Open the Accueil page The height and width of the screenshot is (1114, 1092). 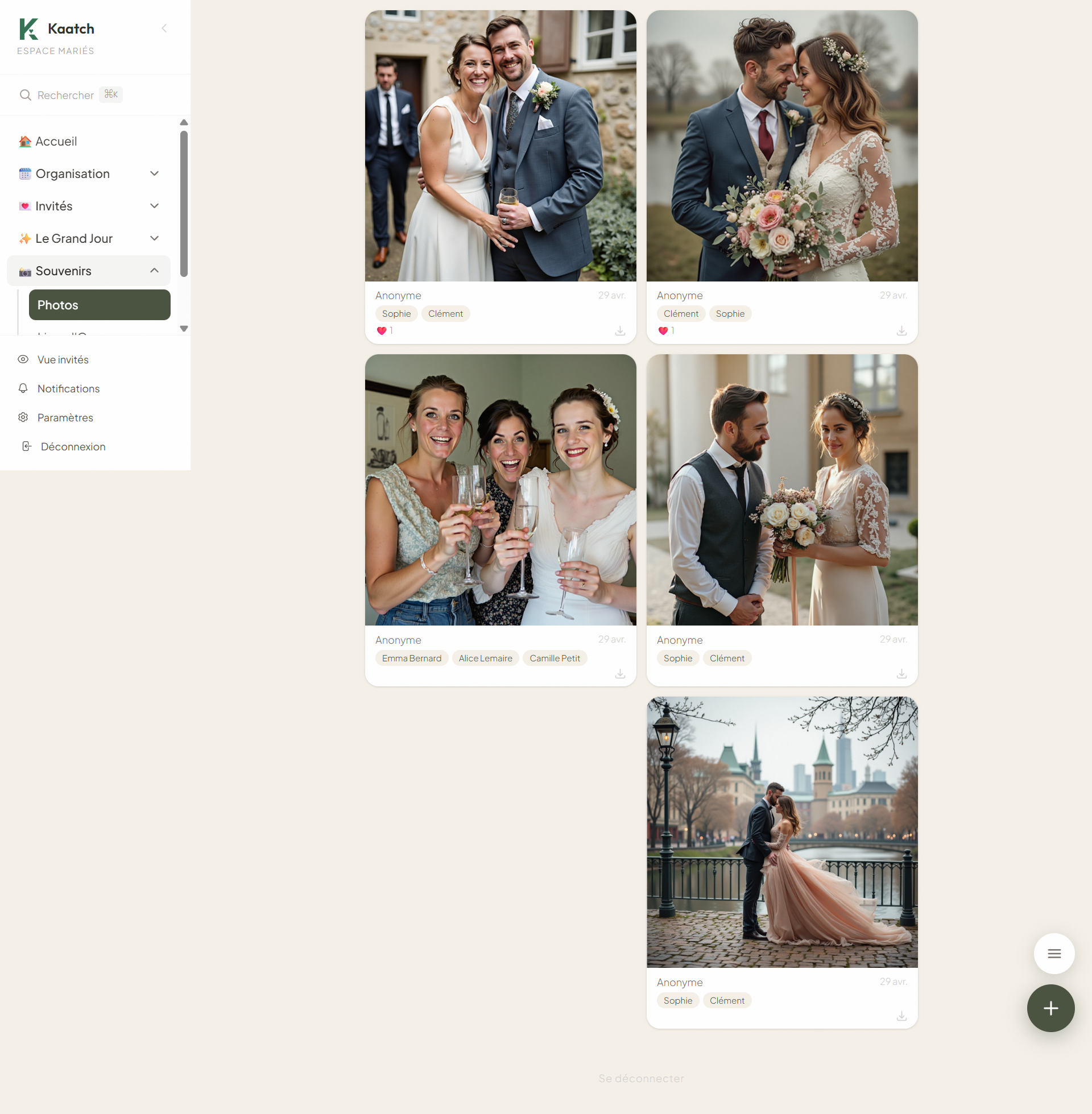pos(89,142)
